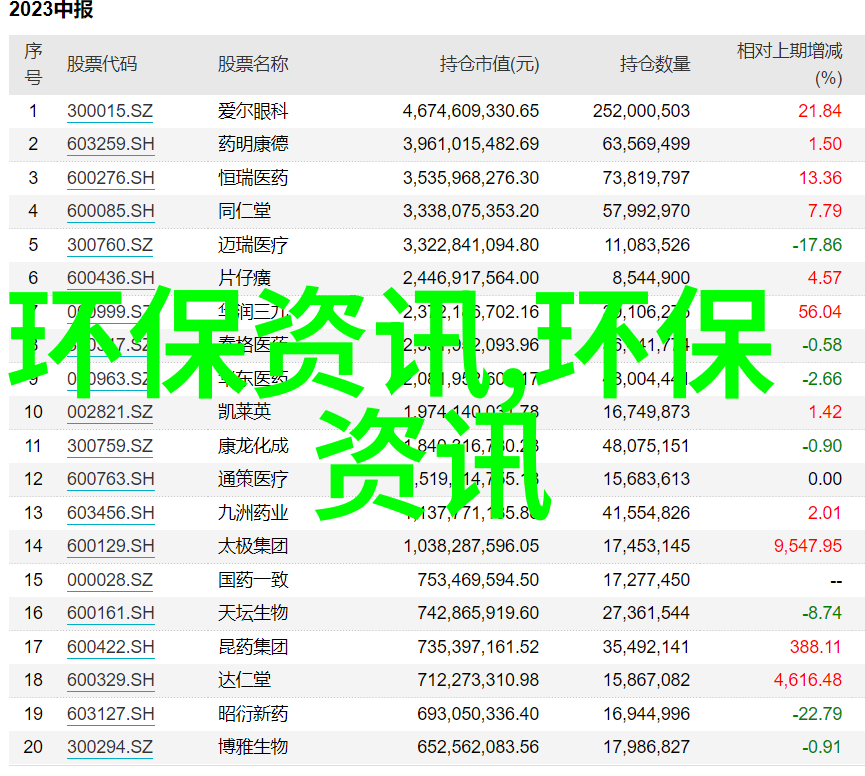The width and height of the screenshot is (865, 776).
Task: Click the stock name 凯莱英
Action: point(244,412)
